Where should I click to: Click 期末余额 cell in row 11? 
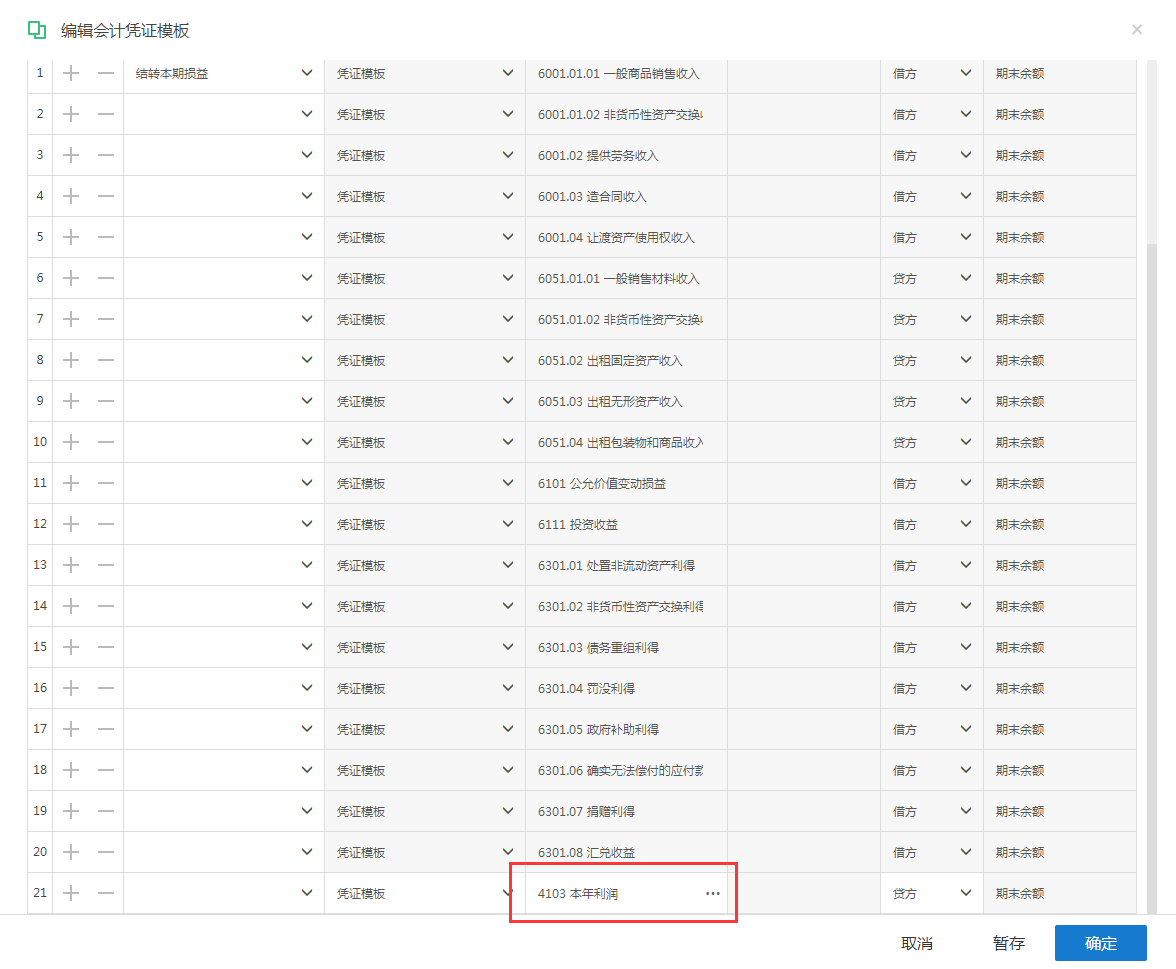(x=1060, y=483)
